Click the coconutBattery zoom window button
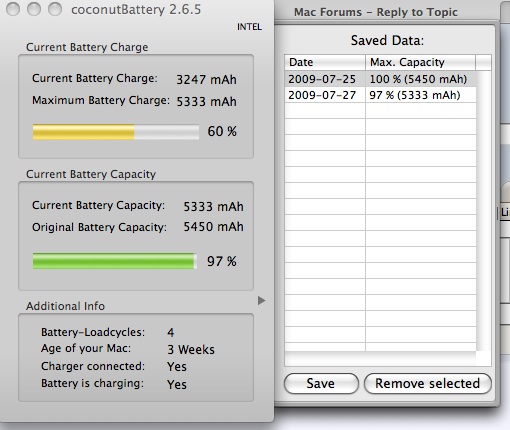Screen dimensions: 510x430 pyautogui.click(x=55, y=9)
